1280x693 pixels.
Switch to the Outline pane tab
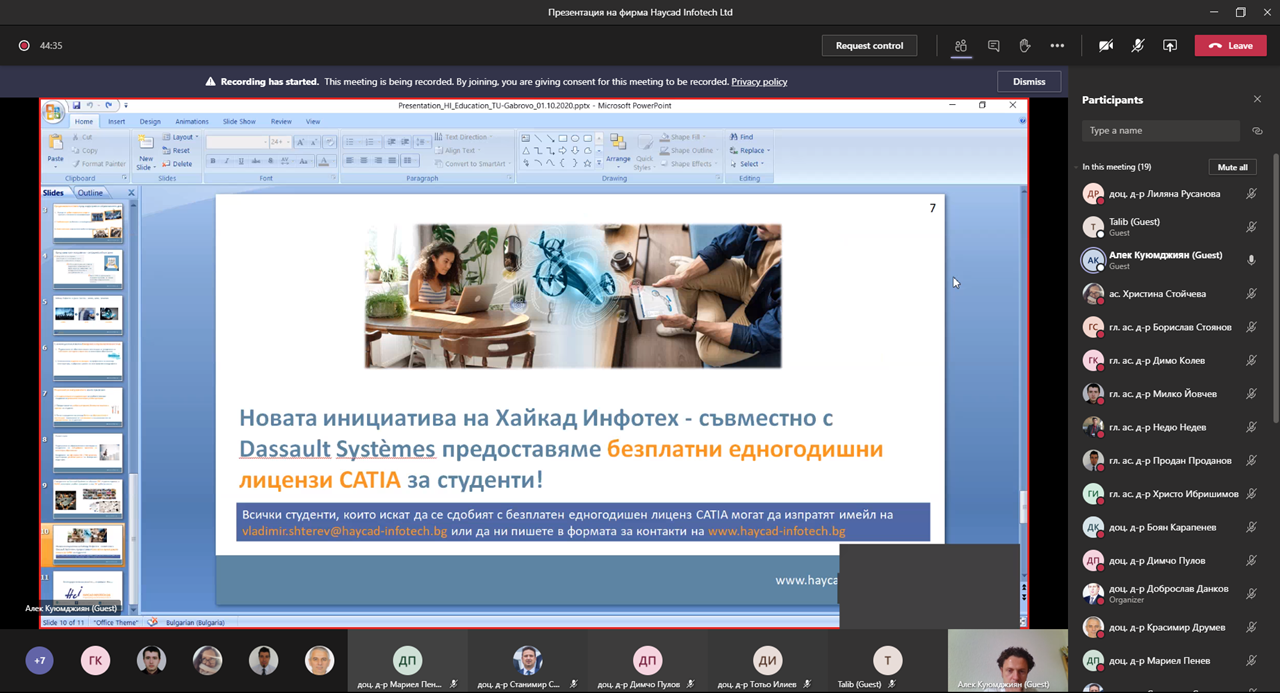click(90, 193)
